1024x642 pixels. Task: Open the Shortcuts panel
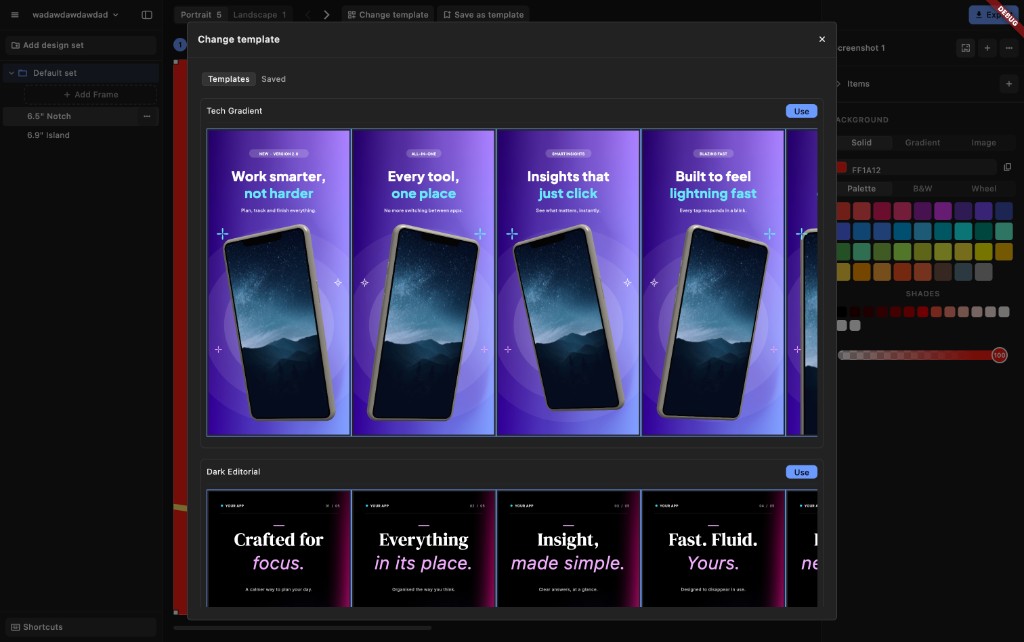pos(80,627)
